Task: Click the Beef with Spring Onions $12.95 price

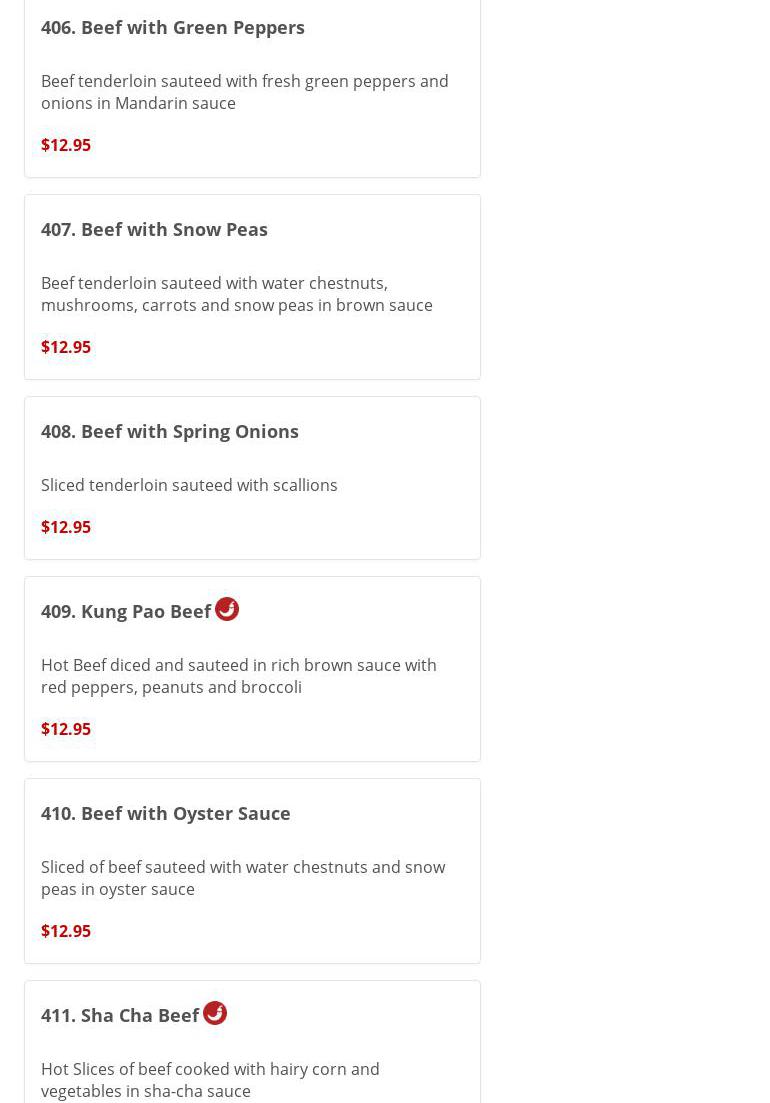Action: [x=66, y=527]
